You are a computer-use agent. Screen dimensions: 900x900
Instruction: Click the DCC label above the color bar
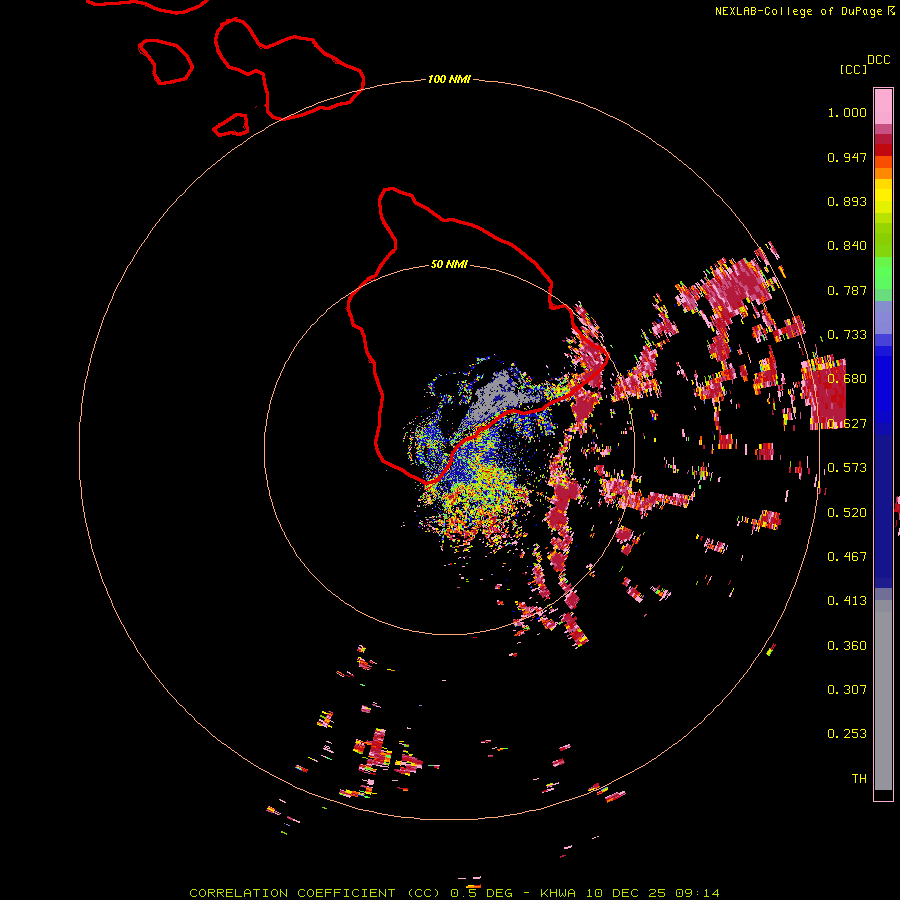[878, 60]
